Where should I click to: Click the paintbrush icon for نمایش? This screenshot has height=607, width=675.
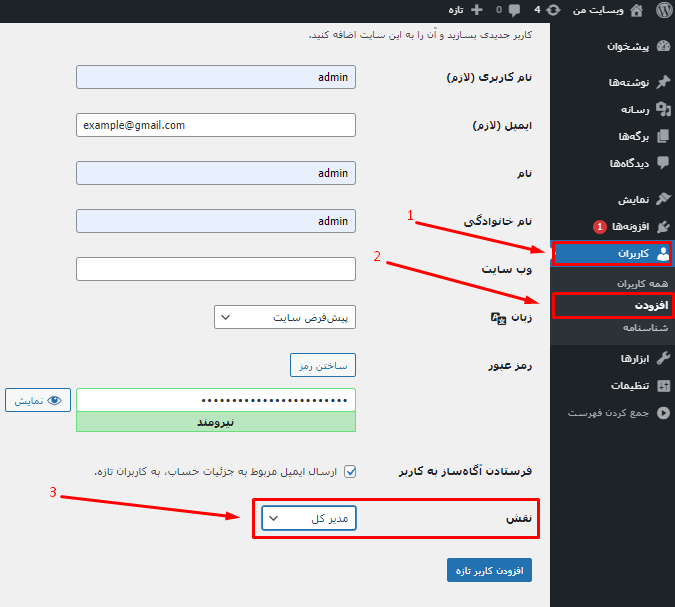(x=663, y=199)
